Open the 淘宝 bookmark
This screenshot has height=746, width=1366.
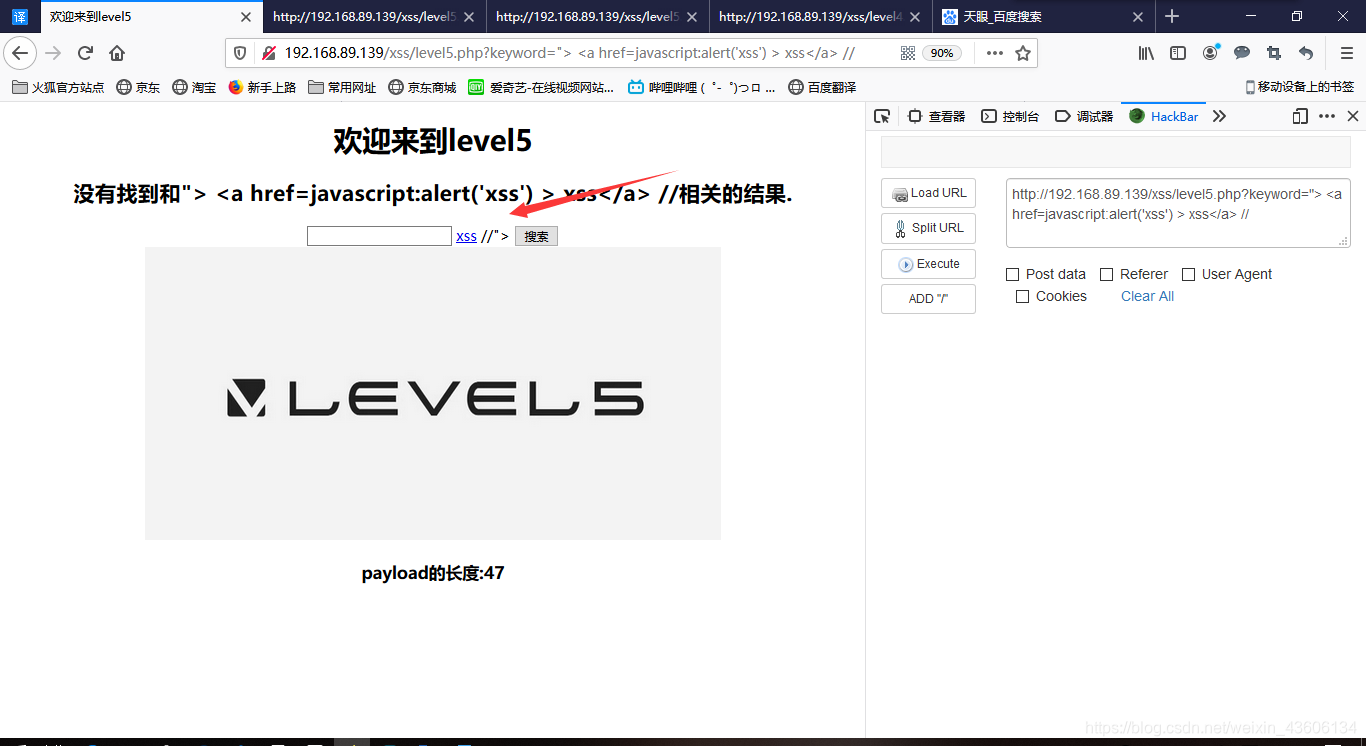point(194,87)
